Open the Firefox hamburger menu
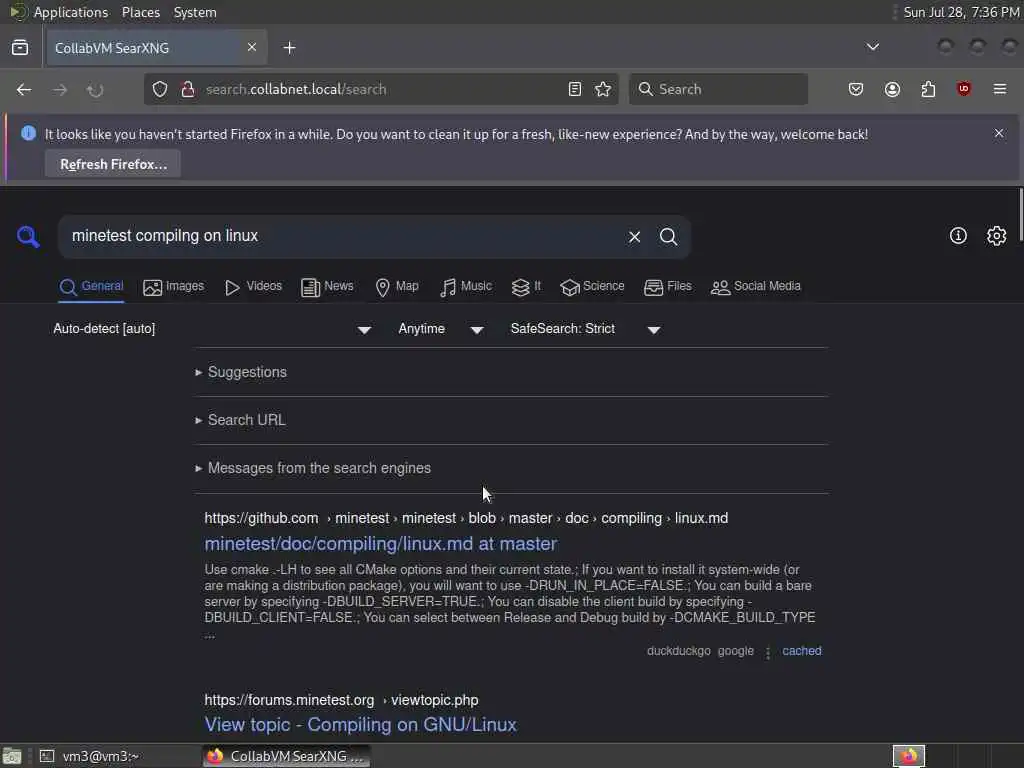The height and width of the screenshot is (768, 1024). coord(1000,89)
